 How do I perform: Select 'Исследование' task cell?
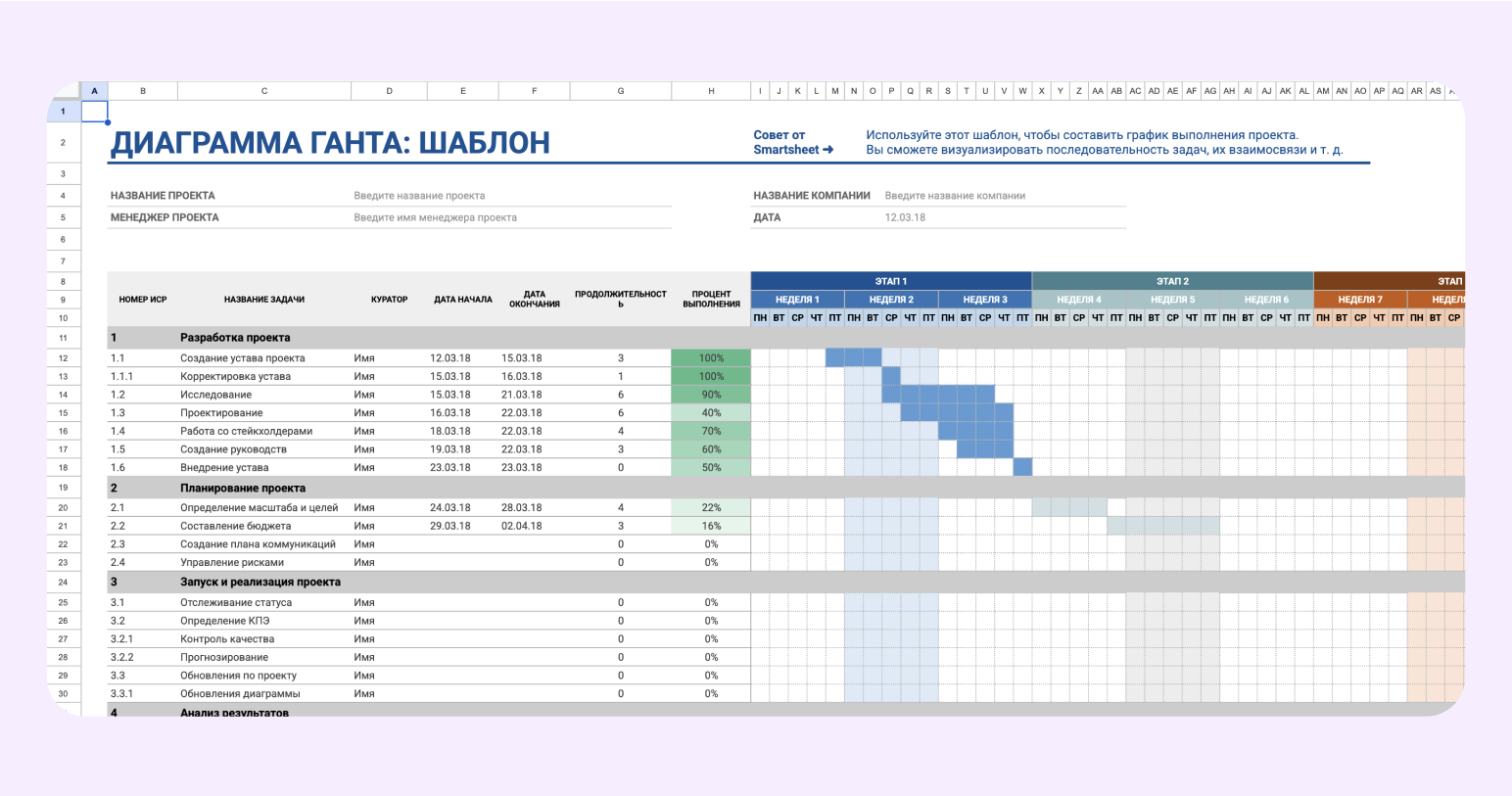(x=264, y=395)
